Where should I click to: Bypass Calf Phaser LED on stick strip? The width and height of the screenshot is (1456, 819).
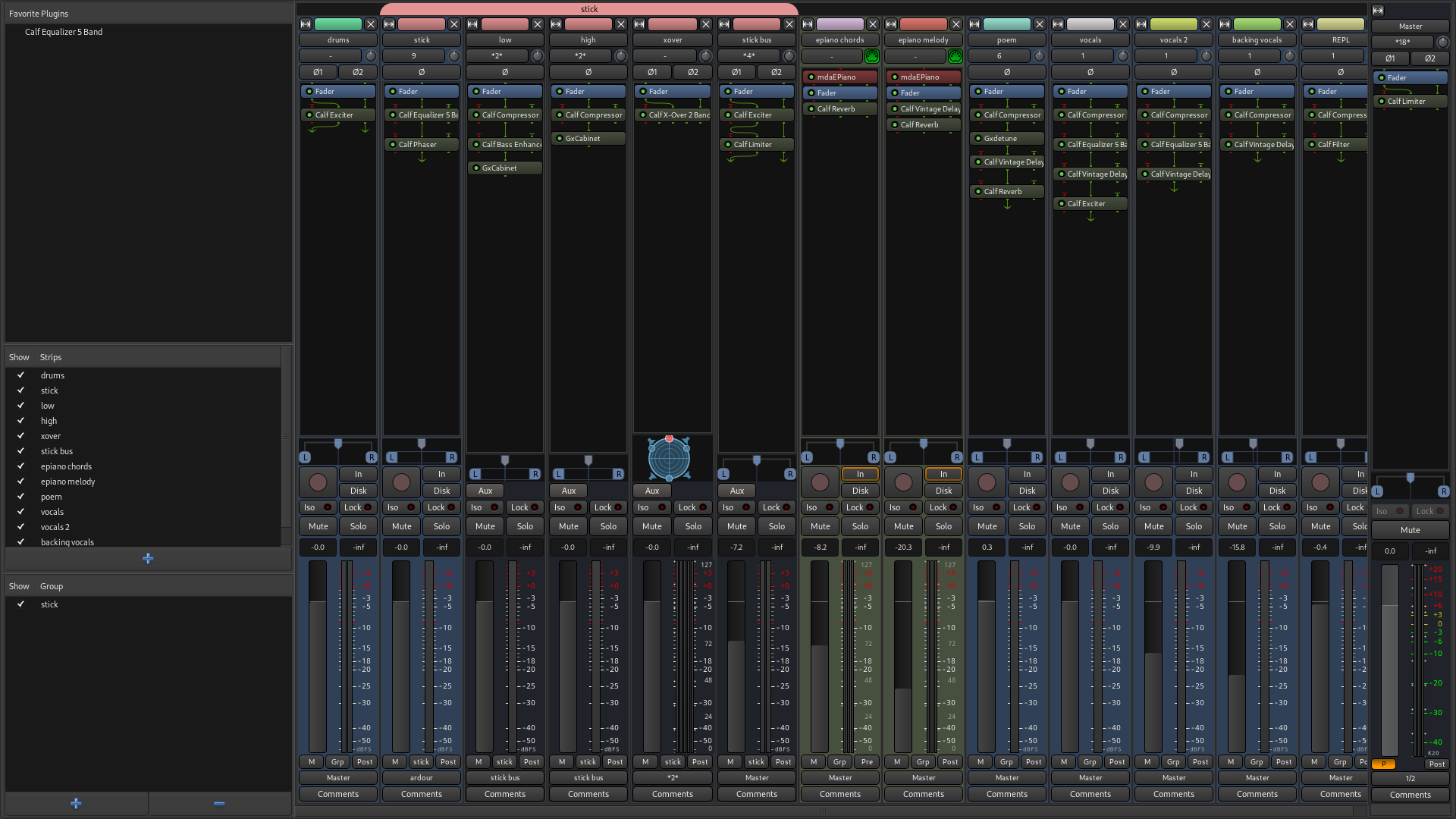(393, 145)
